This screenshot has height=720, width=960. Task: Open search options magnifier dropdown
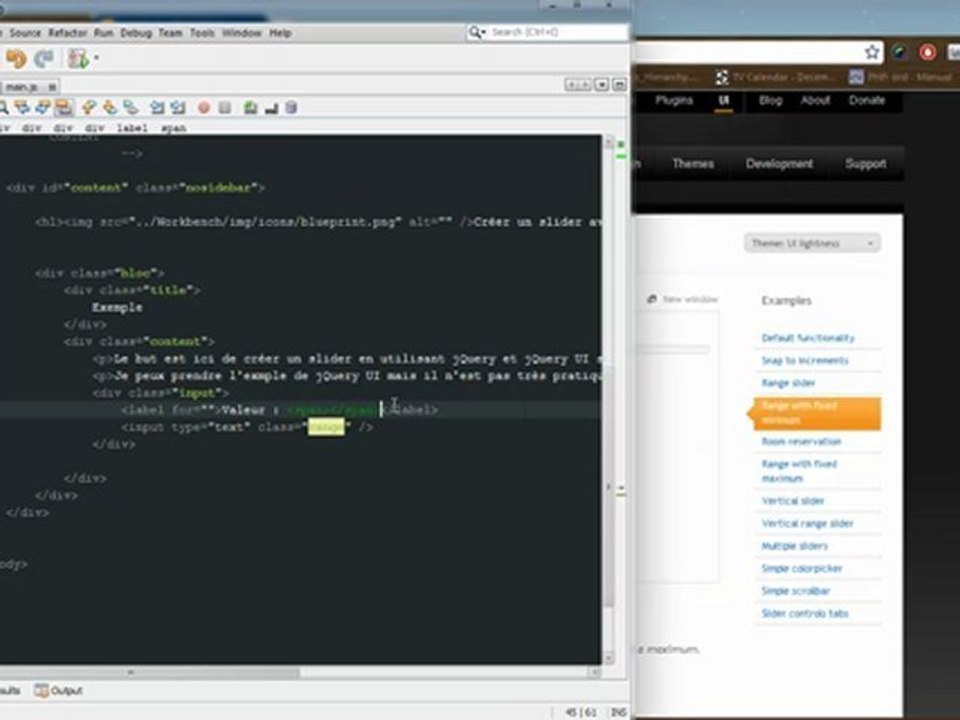(477, 32)
